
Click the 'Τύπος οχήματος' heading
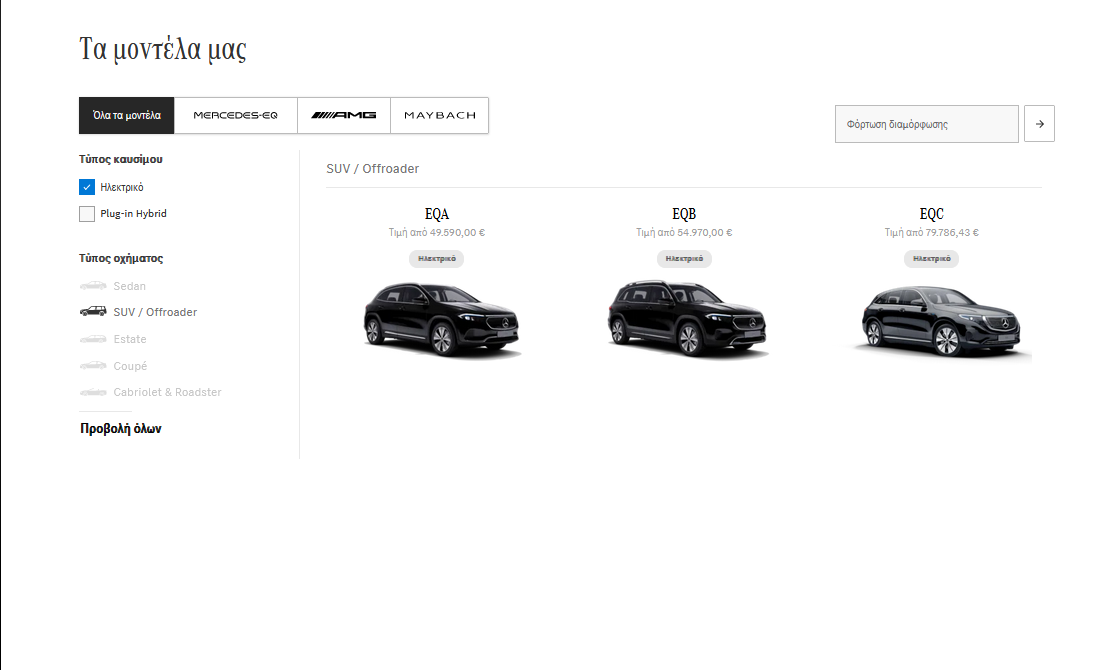pyautogui.click(x=121, y=259)
